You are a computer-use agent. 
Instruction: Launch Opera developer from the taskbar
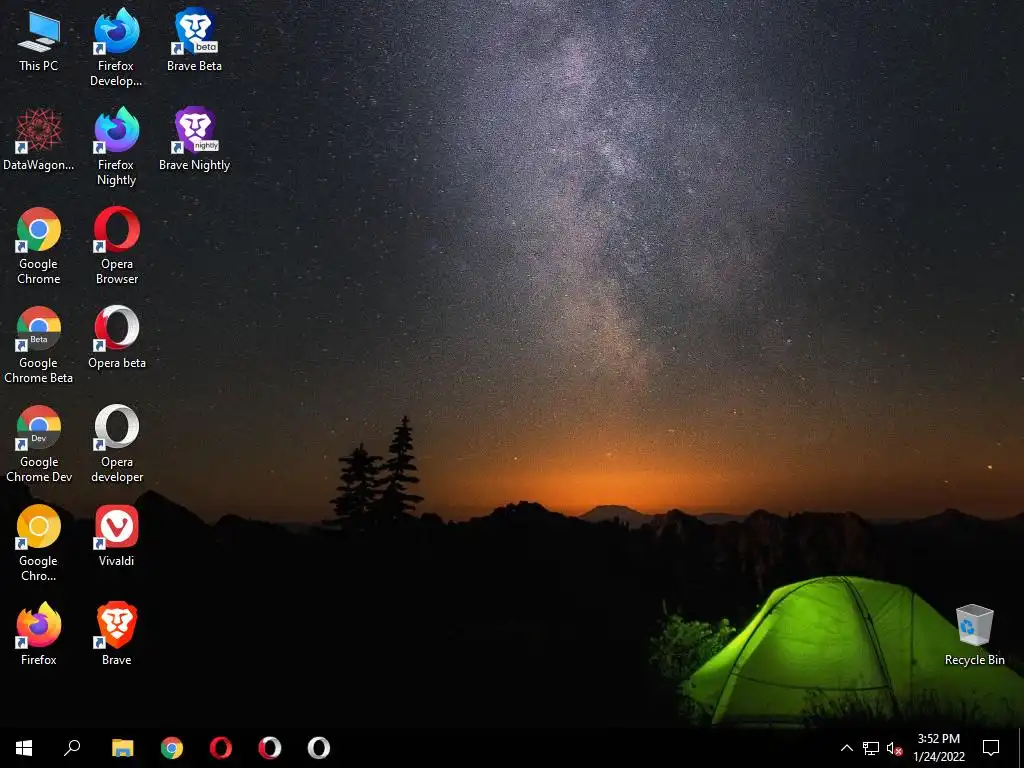(319, 748)
